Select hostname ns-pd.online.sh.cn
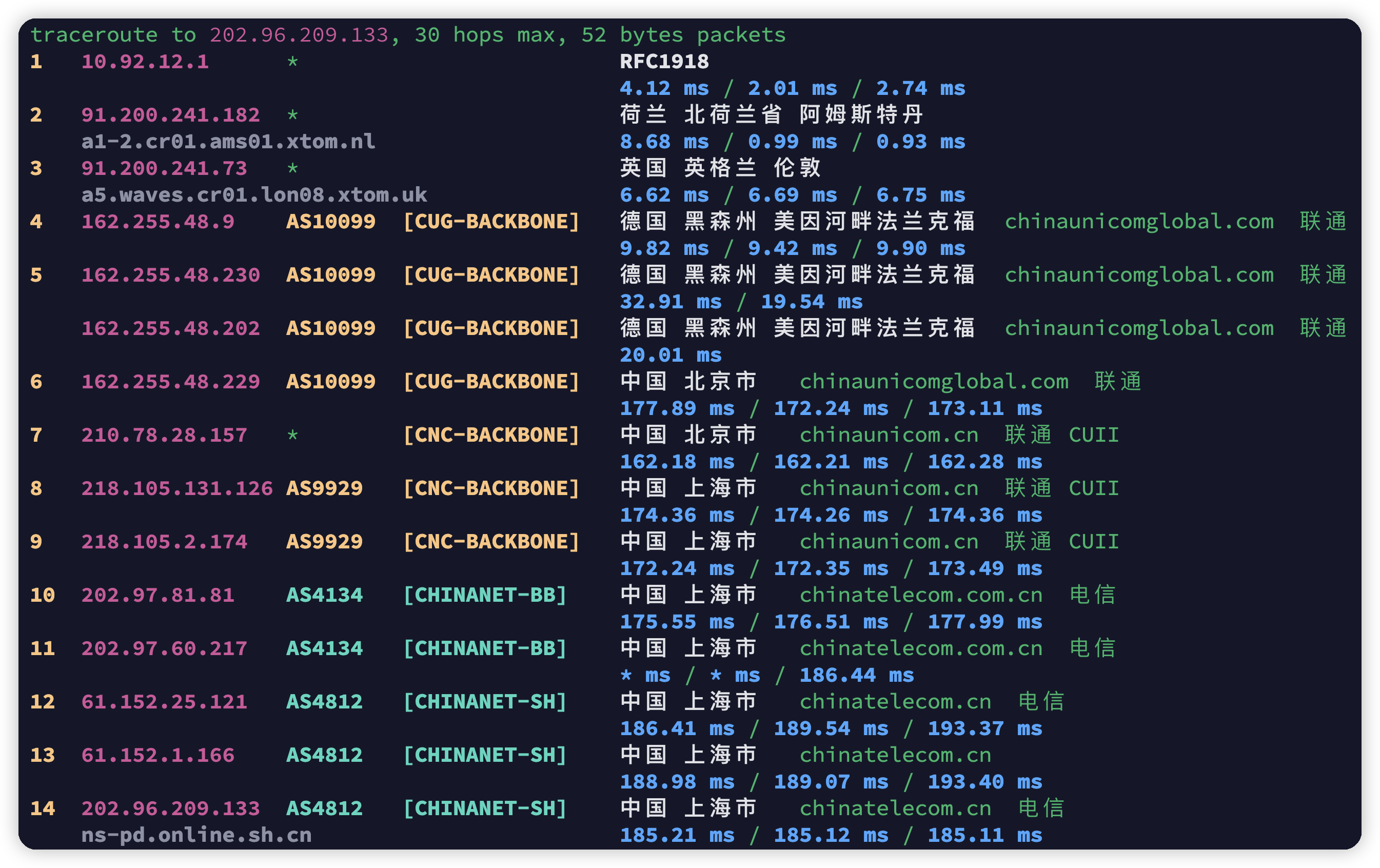Viewport: 1380px width, 868px height. click(196, 835)
